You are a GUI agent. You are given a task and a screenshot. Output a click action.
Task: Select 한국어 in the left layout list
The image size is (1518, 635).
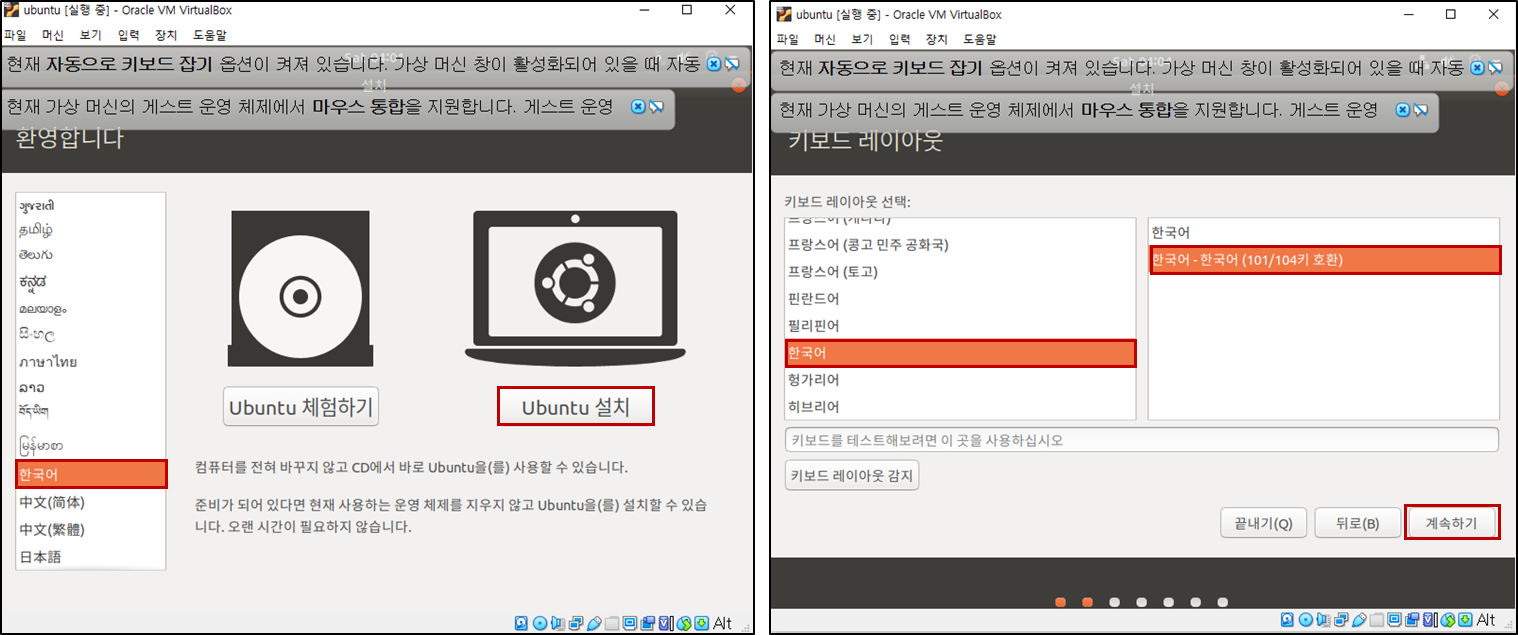pyautogui.click(x=961, y=353)
